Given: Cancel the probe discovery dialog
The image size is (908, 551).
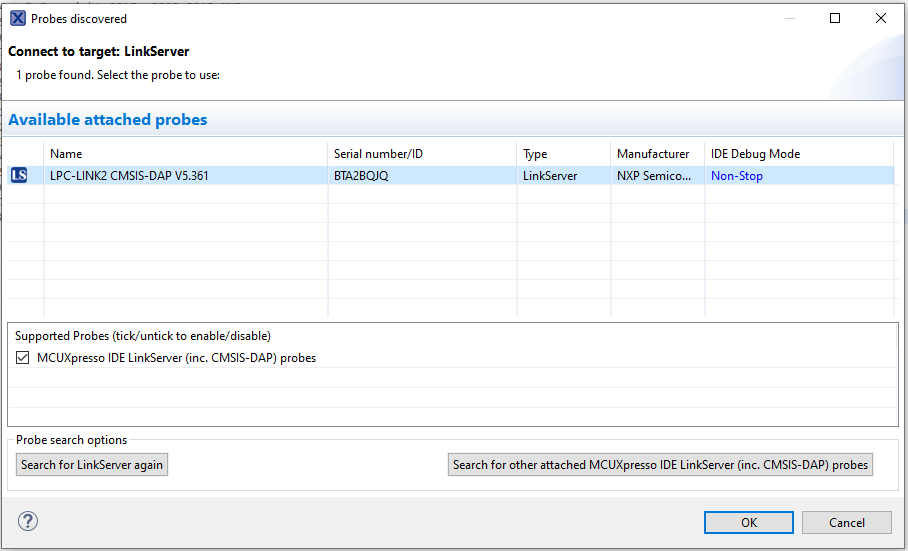Looking at the screenshot, I should pos(847,523).
